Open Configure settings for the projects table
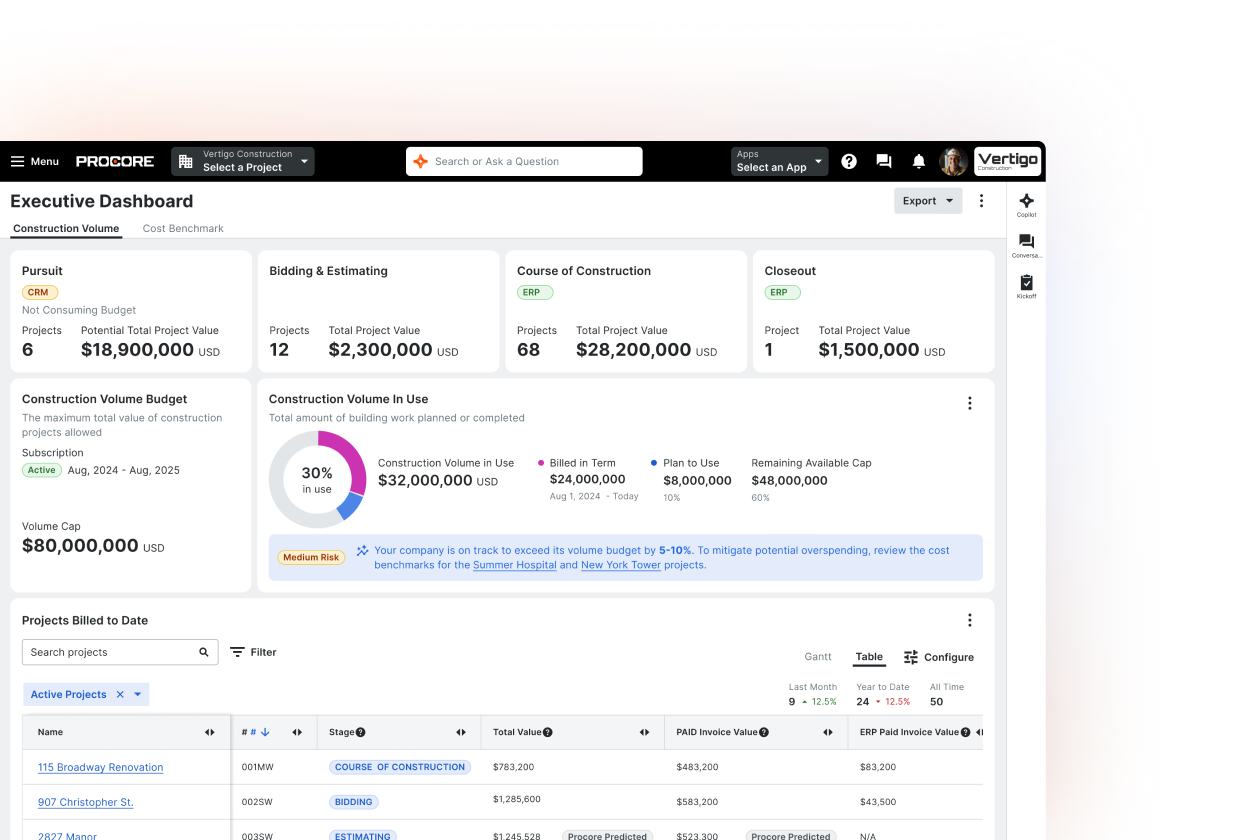The width and height of the screenshot is (1260, 840). click(938, 657)
